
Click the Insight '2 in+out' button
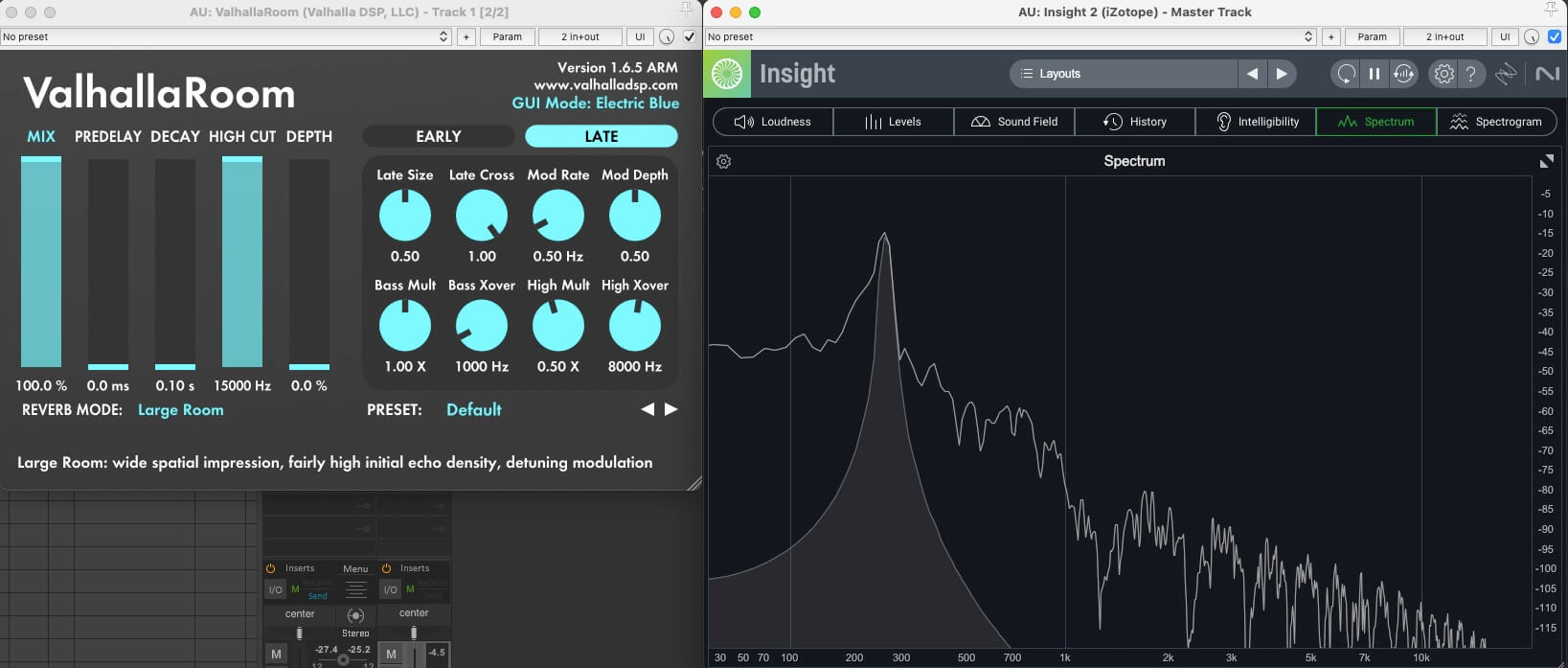pos(1444,37)
